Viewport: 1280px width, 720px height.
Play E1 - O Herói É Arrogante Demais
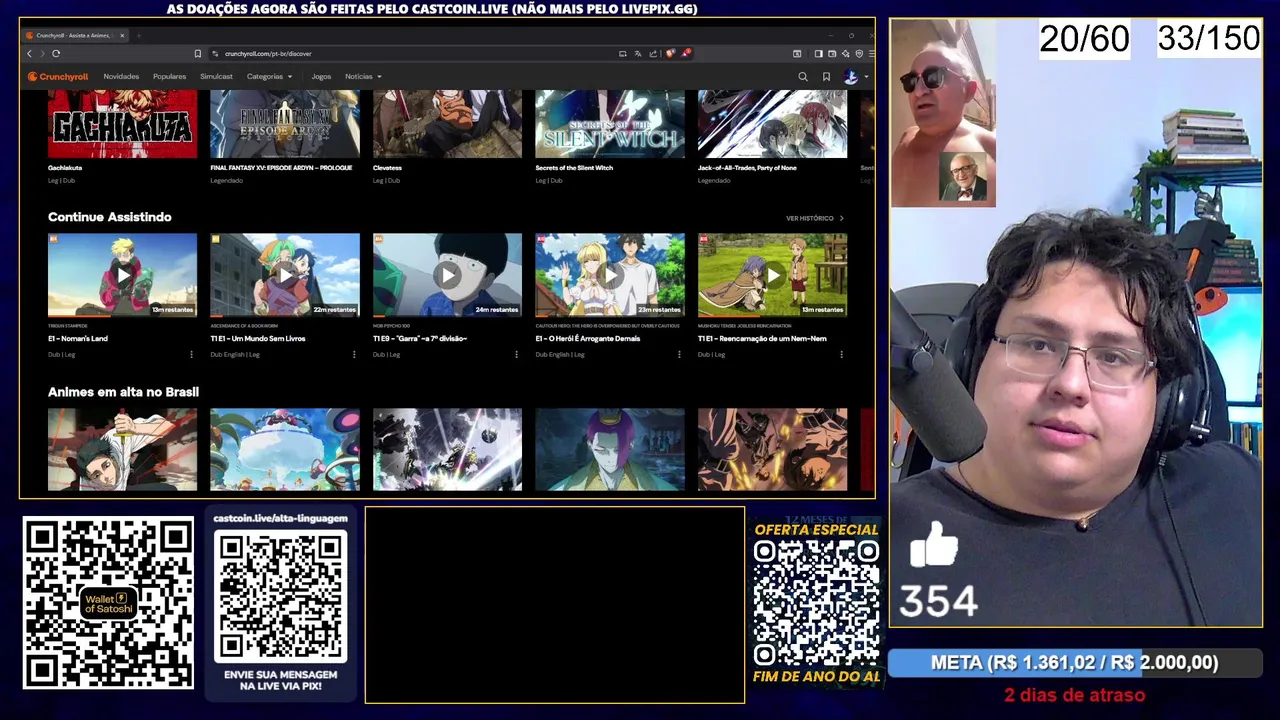pos(610,275)
